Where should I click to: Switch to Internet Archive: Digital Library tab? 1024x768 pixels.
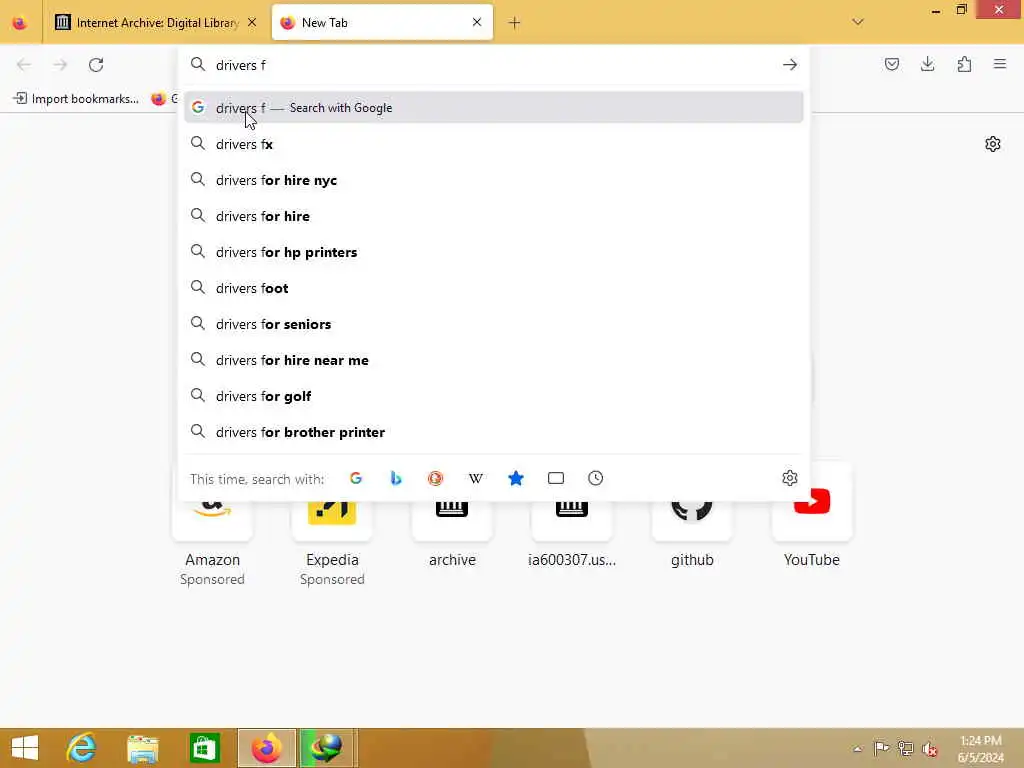tap(157, 23)
